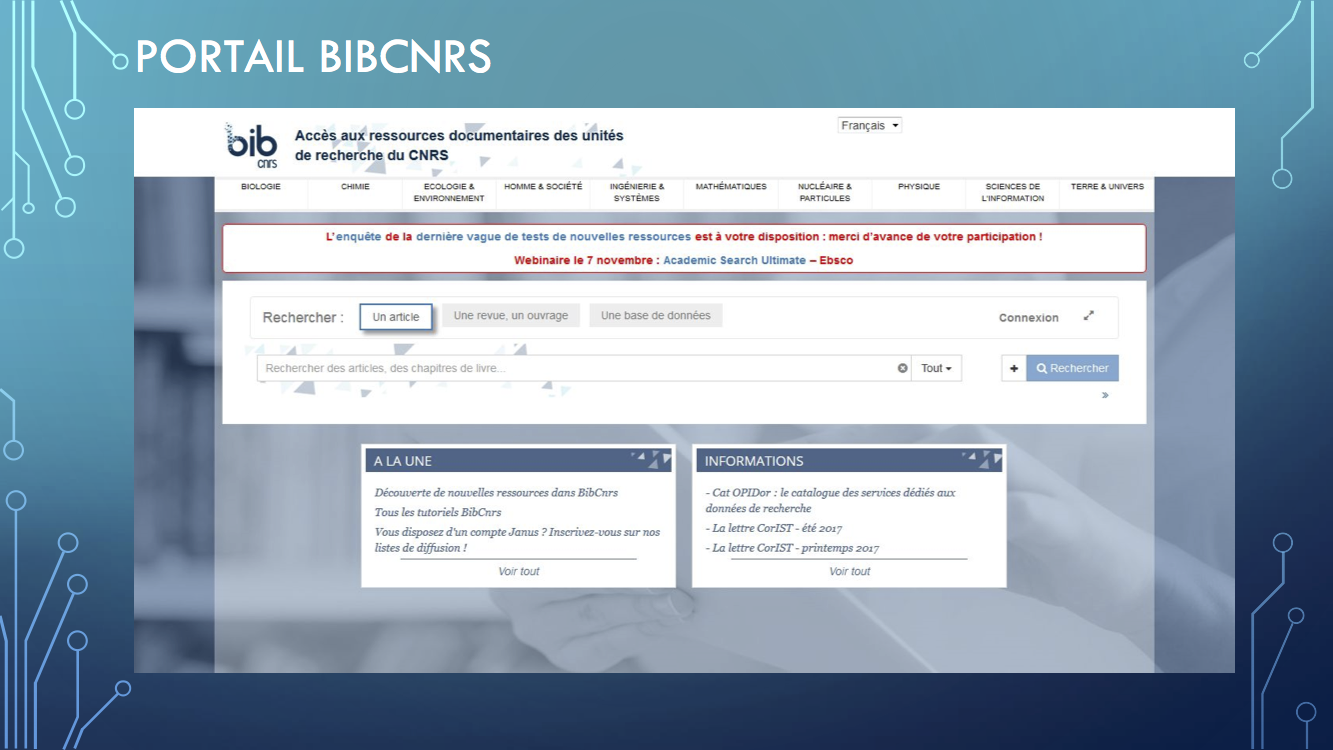The image size is (1333, 750).
Task: Click the plus icon for advanced search
Action: tap(1014, 368)
